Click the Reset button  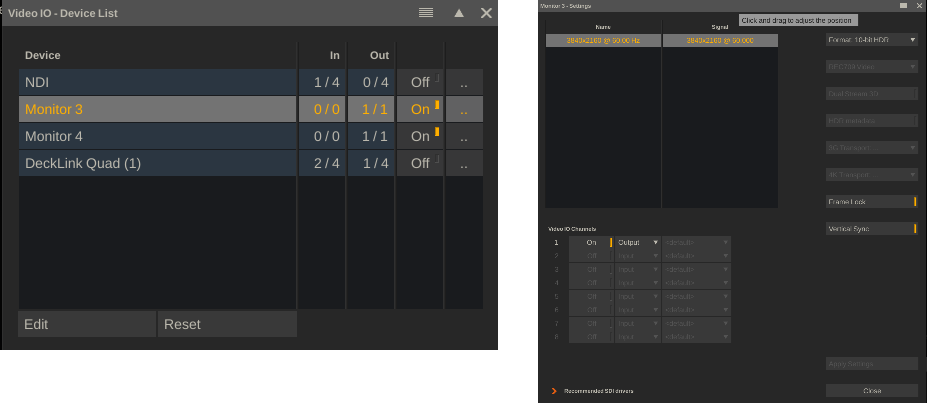click(227, 324)
